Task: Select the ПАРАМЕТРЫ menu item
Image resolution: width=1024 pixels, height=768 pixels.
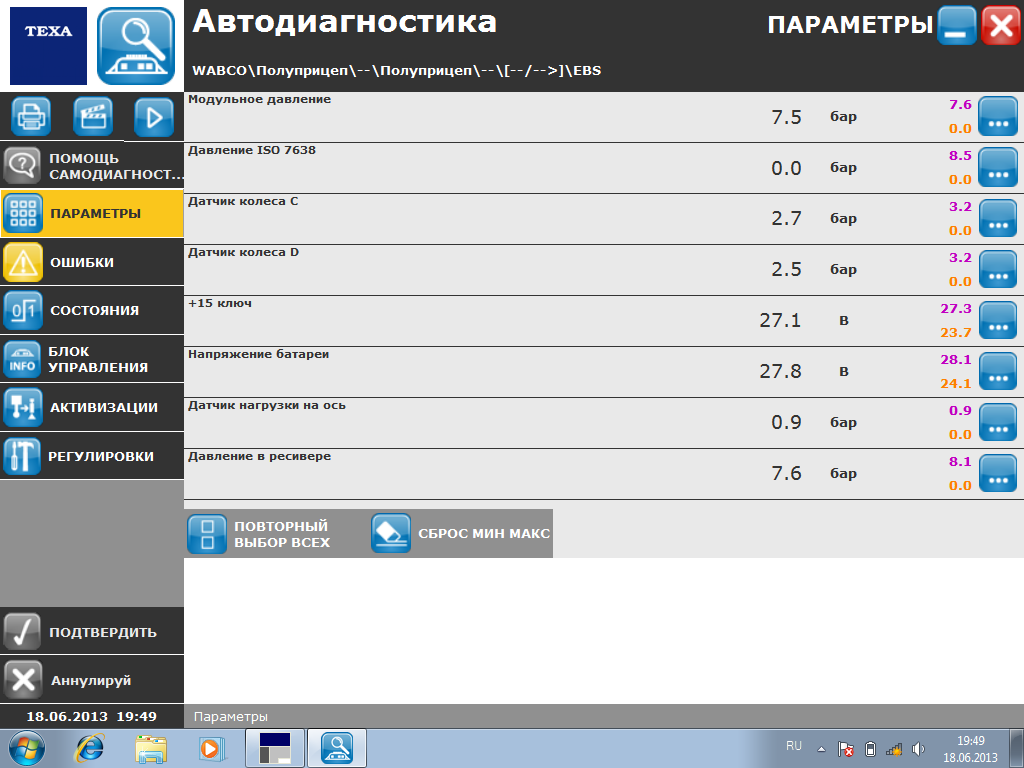Action: point(92,213)
